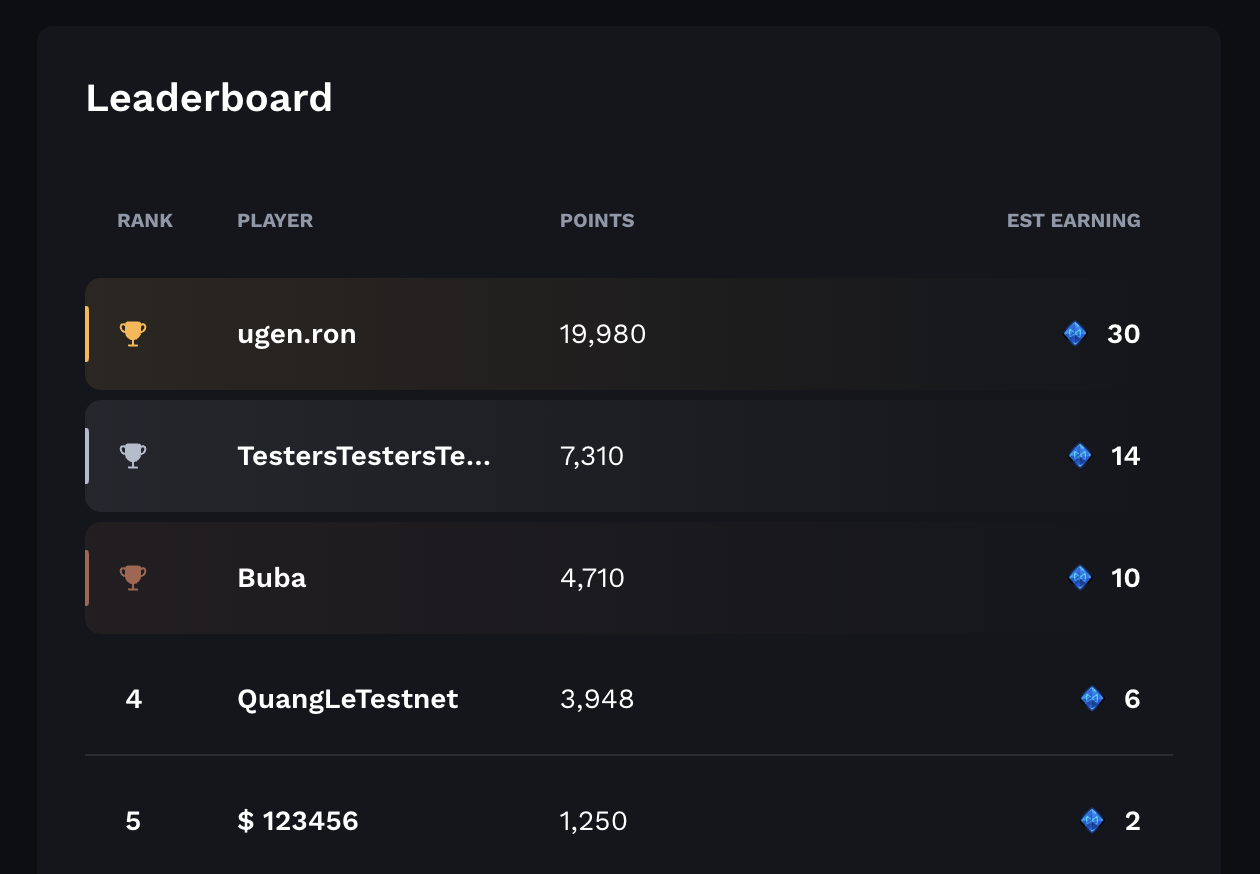Click the bronze trophy icon for Buba

132,578
